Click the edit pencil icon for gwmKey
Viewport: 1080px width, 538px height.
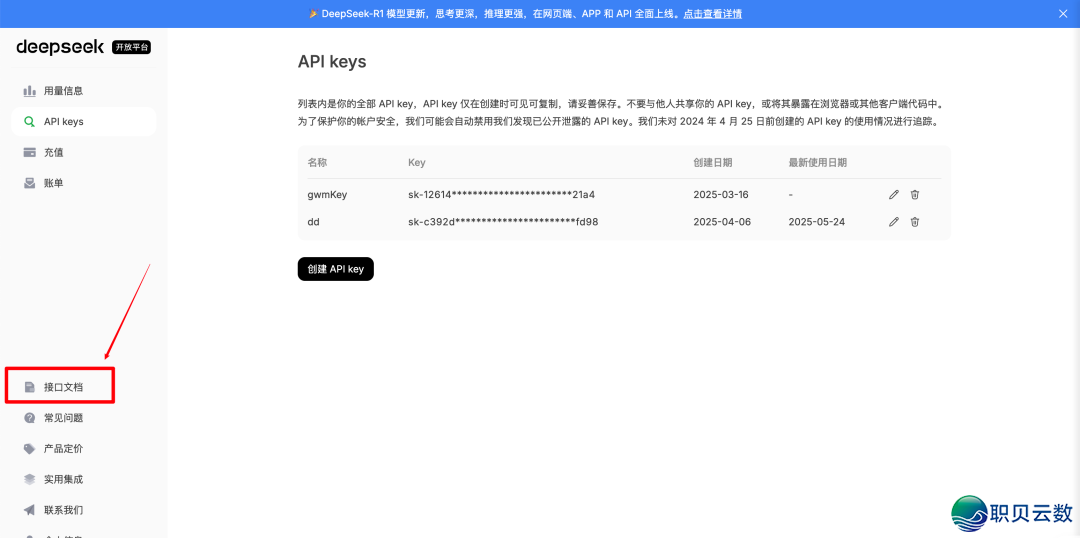click(894, 195)
